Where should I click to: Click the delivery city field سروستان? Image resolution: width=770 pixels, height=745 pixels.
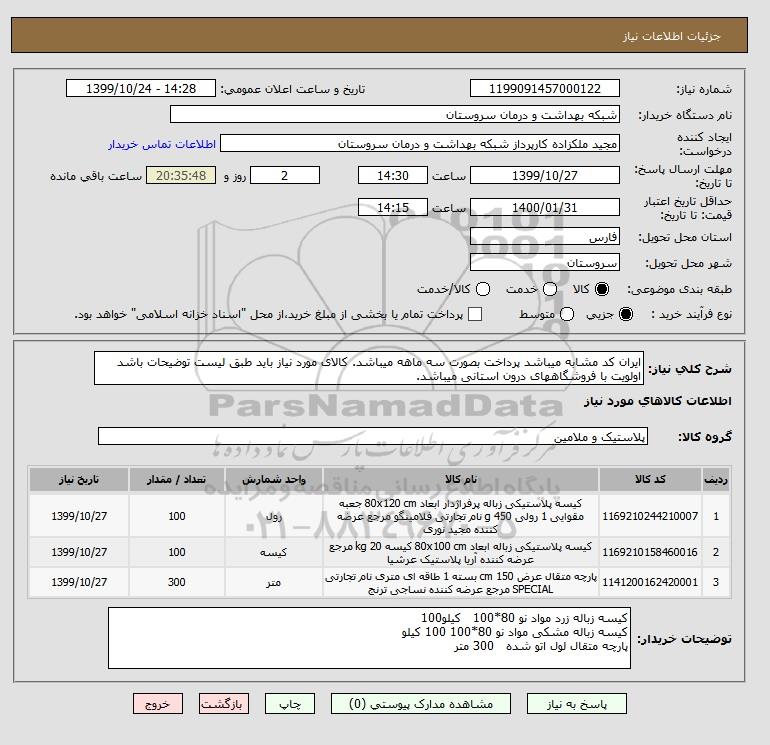click(x=545, y=263)
